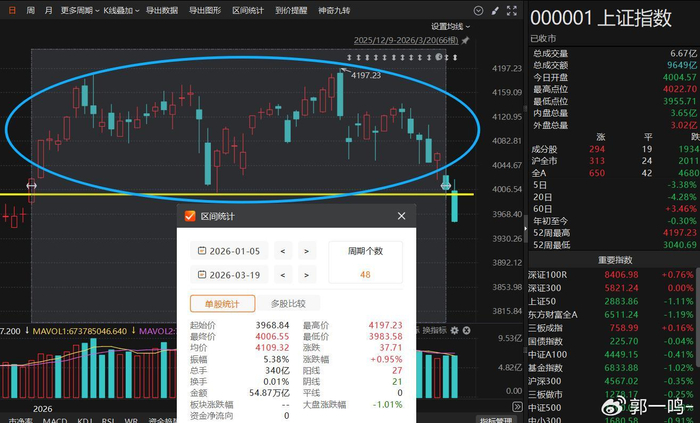The image size is (700, 423).
Task: Click the 重要指数 section header
Action: tap(614, 260)
